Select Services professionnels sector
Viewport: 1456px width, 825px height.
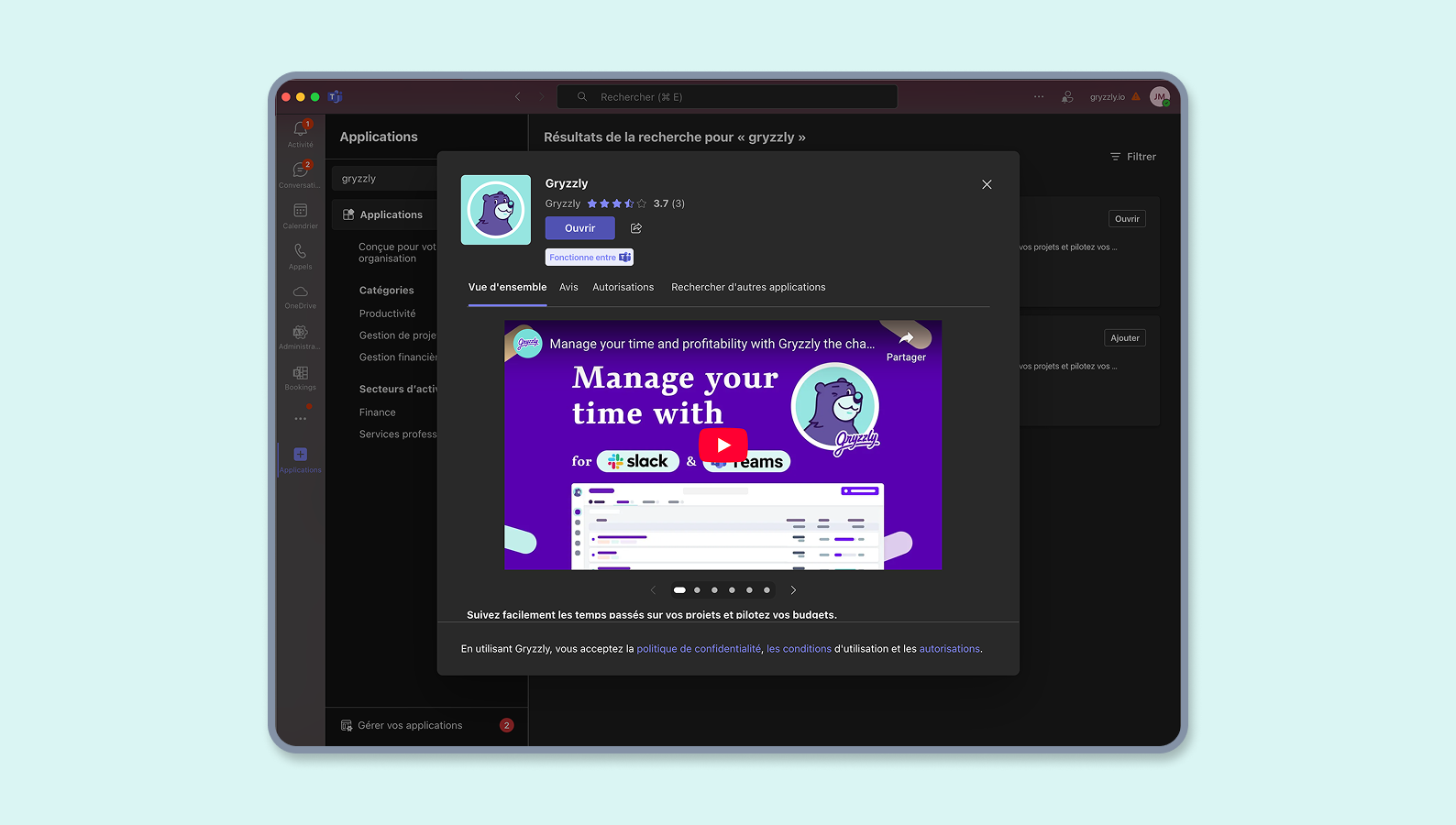tap(398, 434)
